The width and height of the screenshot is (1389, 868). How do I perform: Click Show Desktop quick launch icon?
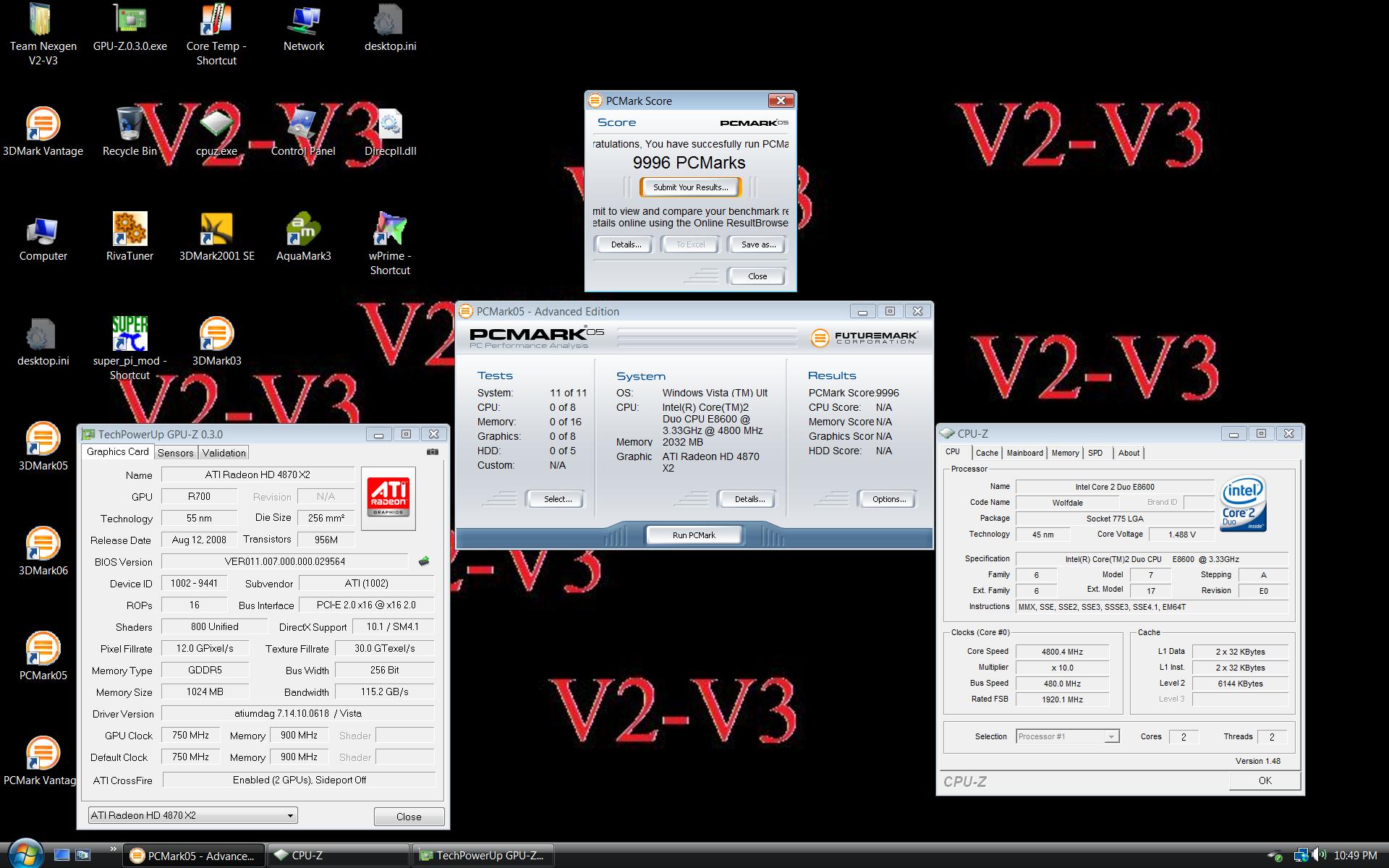(x=61, y=855)
